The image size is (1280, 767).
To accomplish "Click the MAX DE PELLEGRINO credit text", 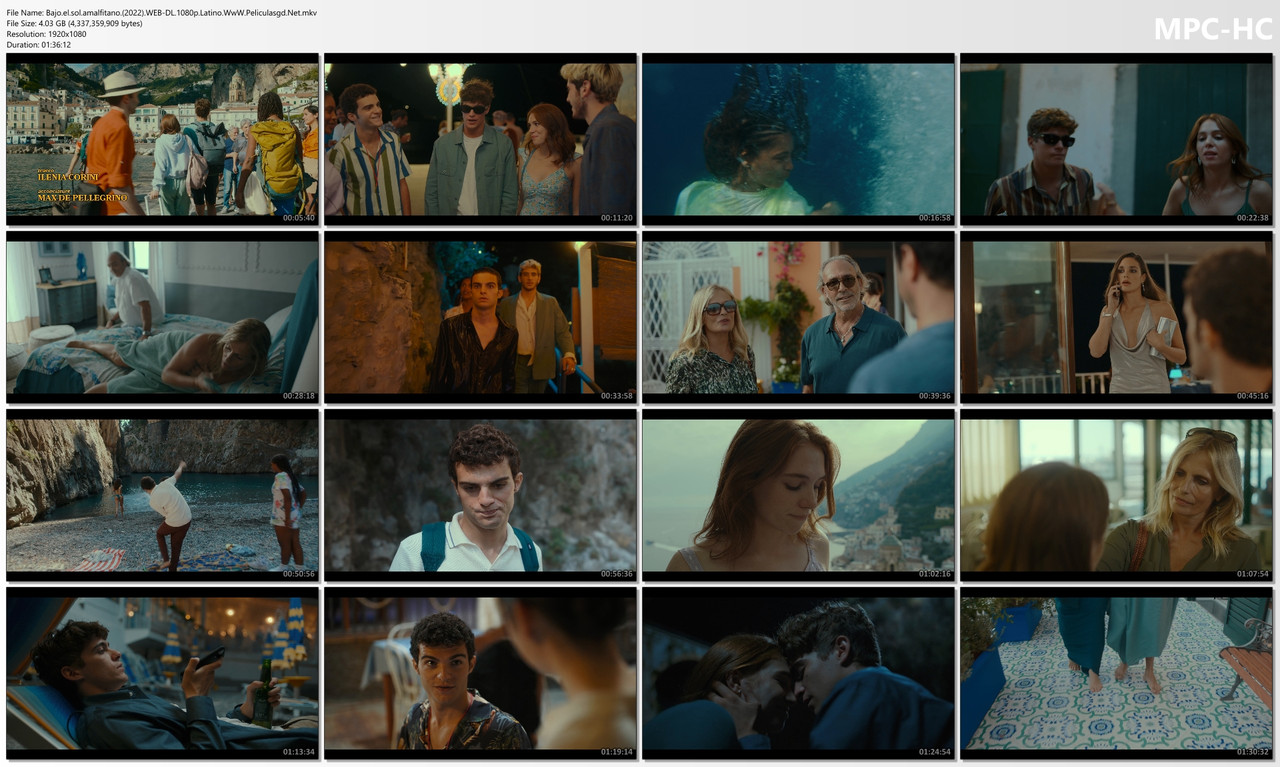I will click(83, 198).
